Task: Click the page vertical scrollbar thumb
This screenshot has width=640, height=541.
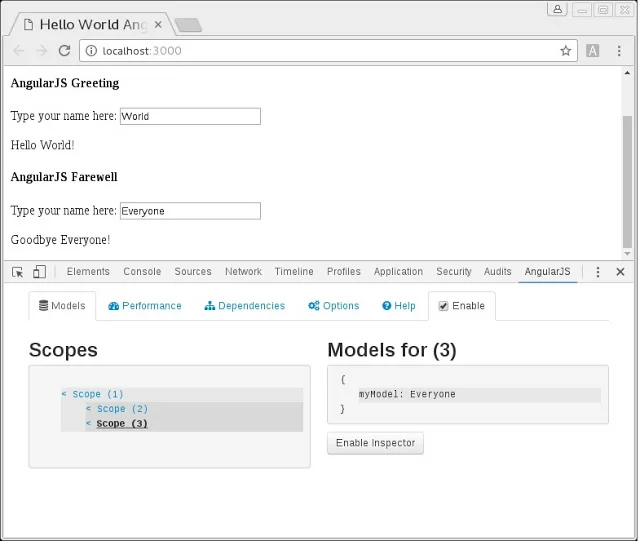Action: (627, 182)
